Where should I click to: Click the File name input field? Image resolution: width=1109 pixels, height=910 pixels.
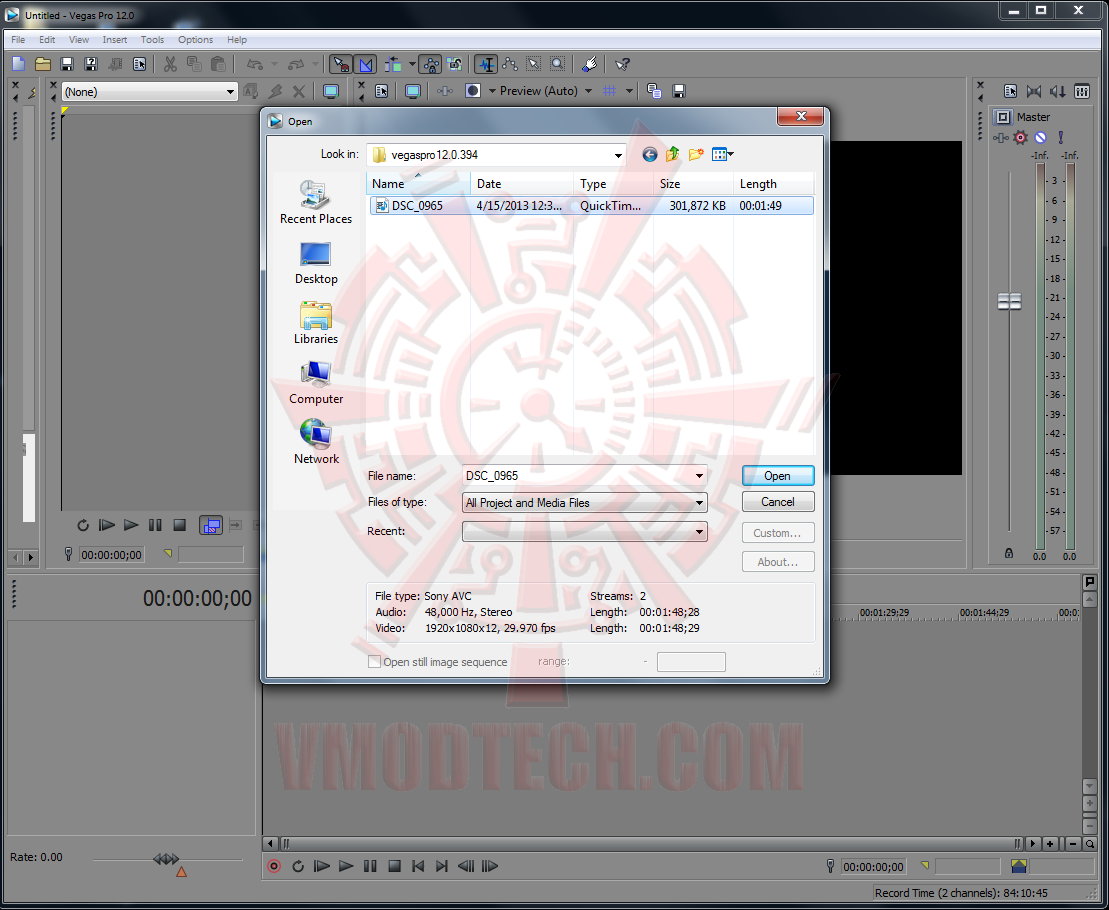pos(578,476)
